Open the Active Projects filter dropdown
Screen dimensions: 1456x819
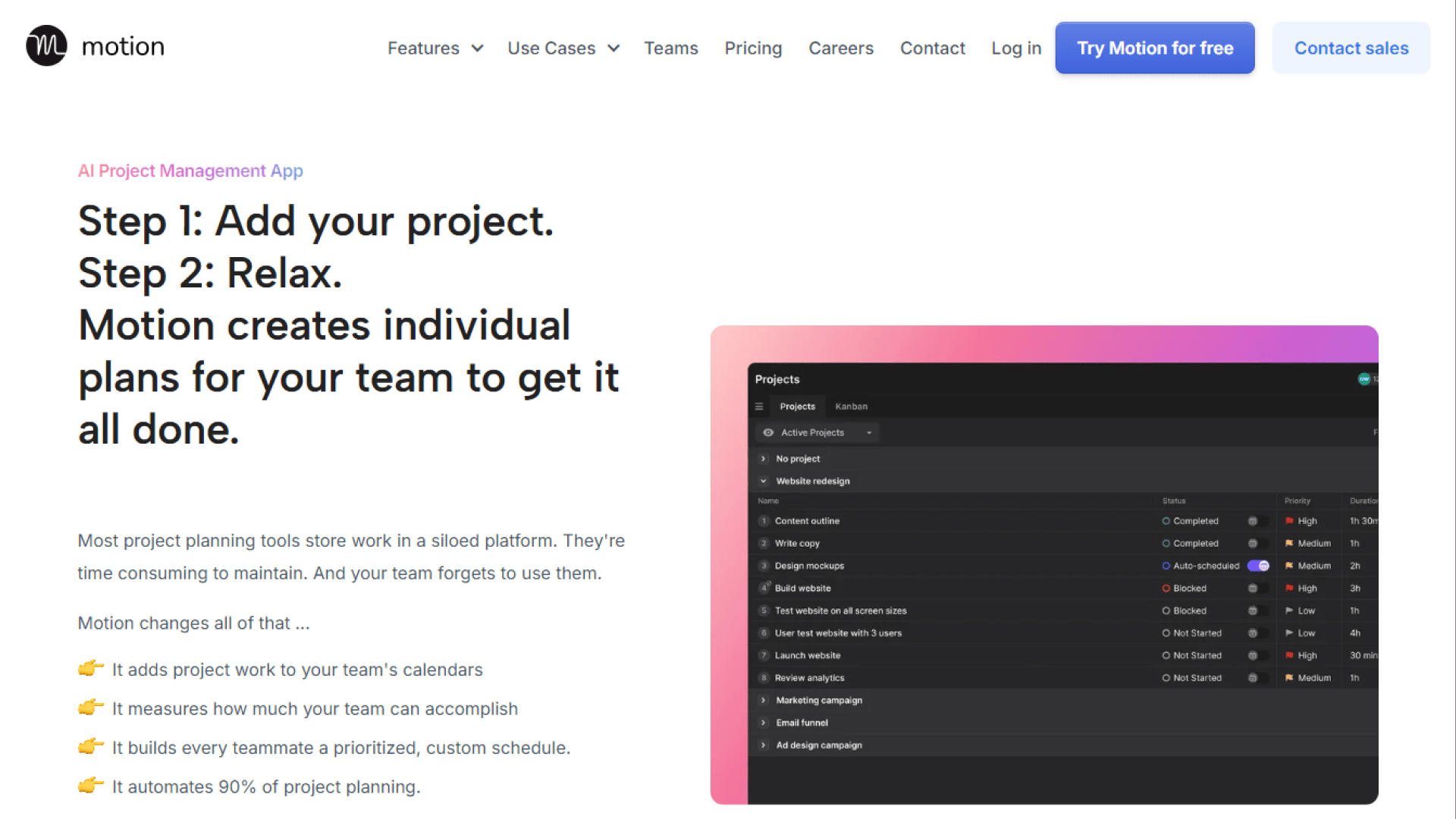pos(817,432)
